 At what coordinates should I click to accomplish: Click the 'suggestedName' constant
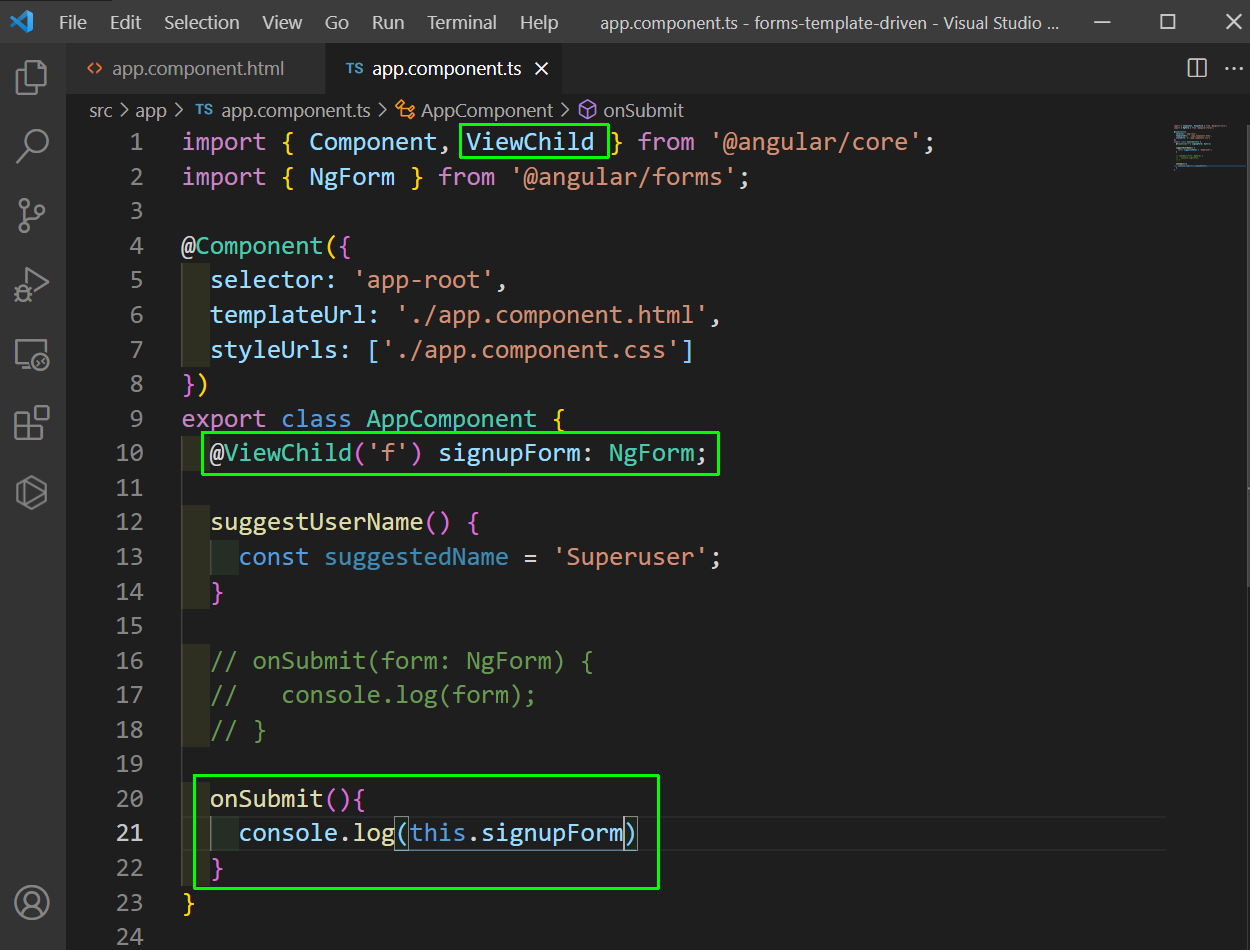coord(416,557)
